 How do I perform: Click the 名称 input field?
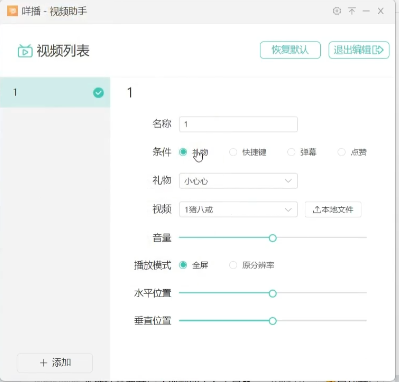238,124
